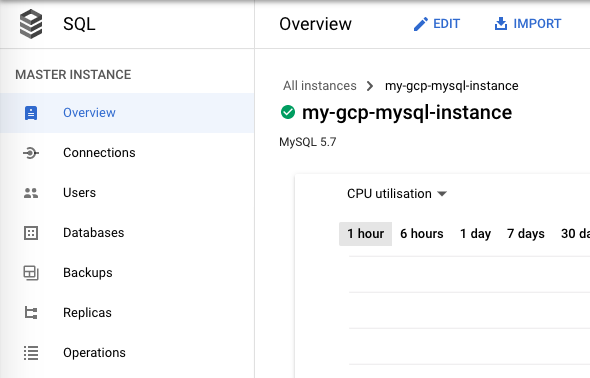Viewport: 590px width, 378px height.
Task: Open the CPU utilisation metric dropdown
Action: click(x=397, y=194)
